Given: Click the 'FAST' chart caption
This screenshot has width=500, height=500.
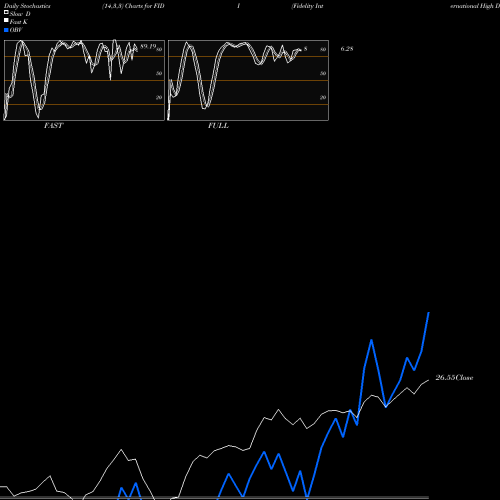Looking at the screenshot, I should (53, 126).
